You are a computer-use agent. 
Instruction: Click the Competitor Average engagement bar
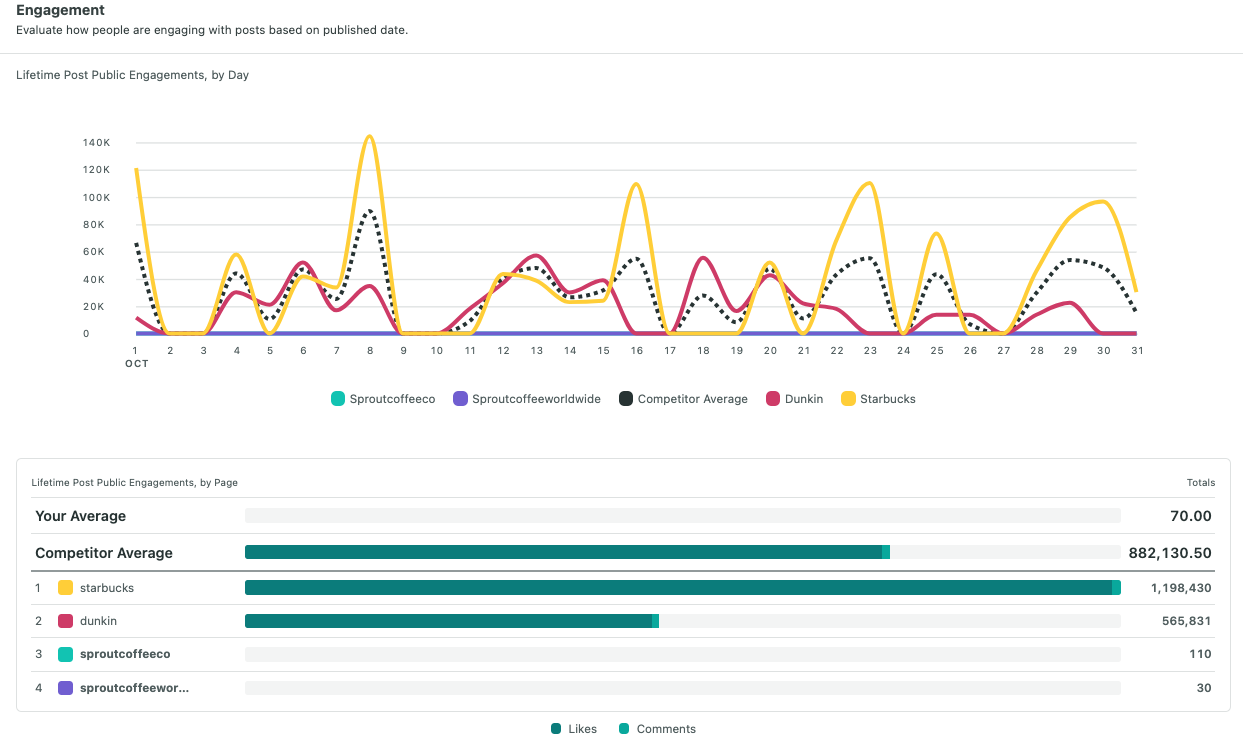[x=567, y=552]
